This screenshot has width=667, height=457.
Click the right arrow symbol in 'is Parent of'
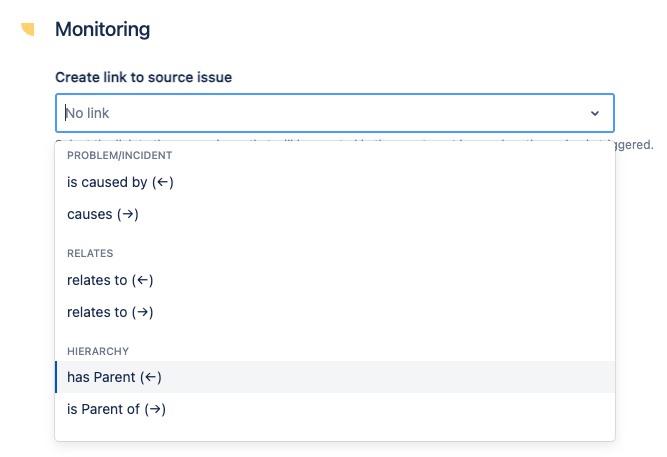(x=155, y=409)
